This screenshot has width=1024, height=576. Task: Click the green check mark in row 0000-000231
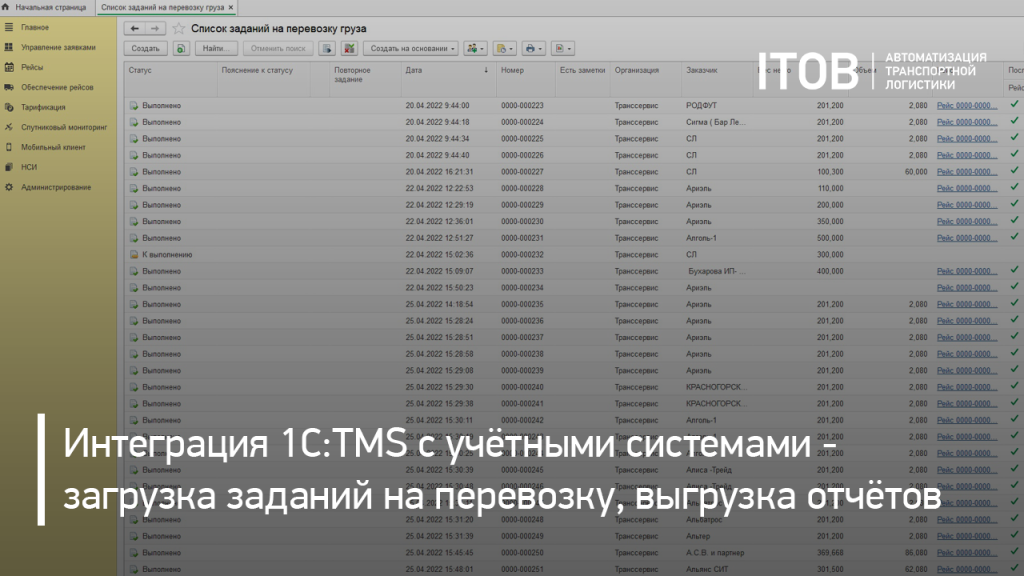pyautogui.click(x=1014, y=236)
